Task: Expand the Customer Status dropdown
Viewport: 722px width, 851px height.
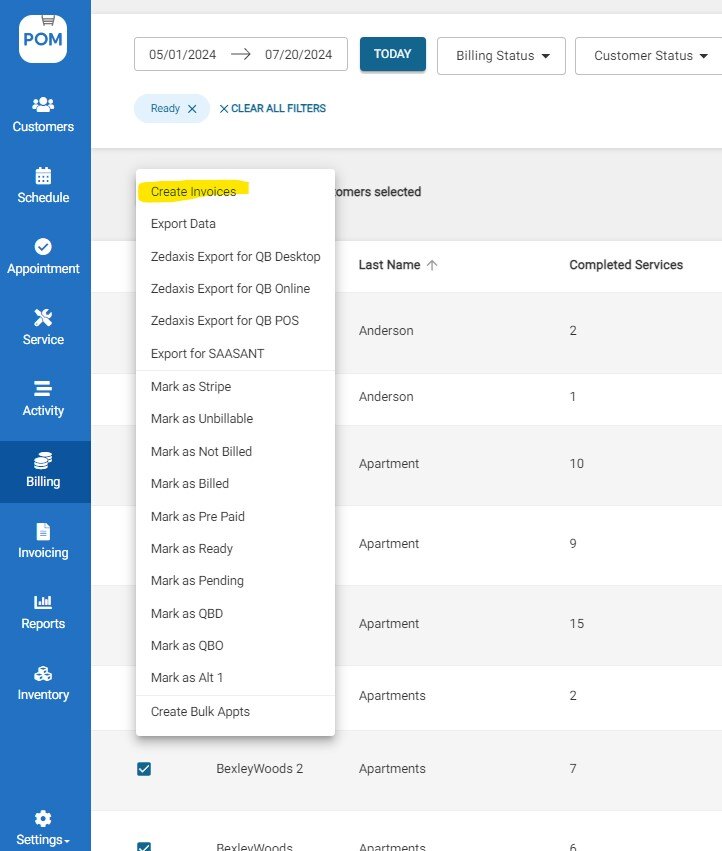Action: pos(650,56)
